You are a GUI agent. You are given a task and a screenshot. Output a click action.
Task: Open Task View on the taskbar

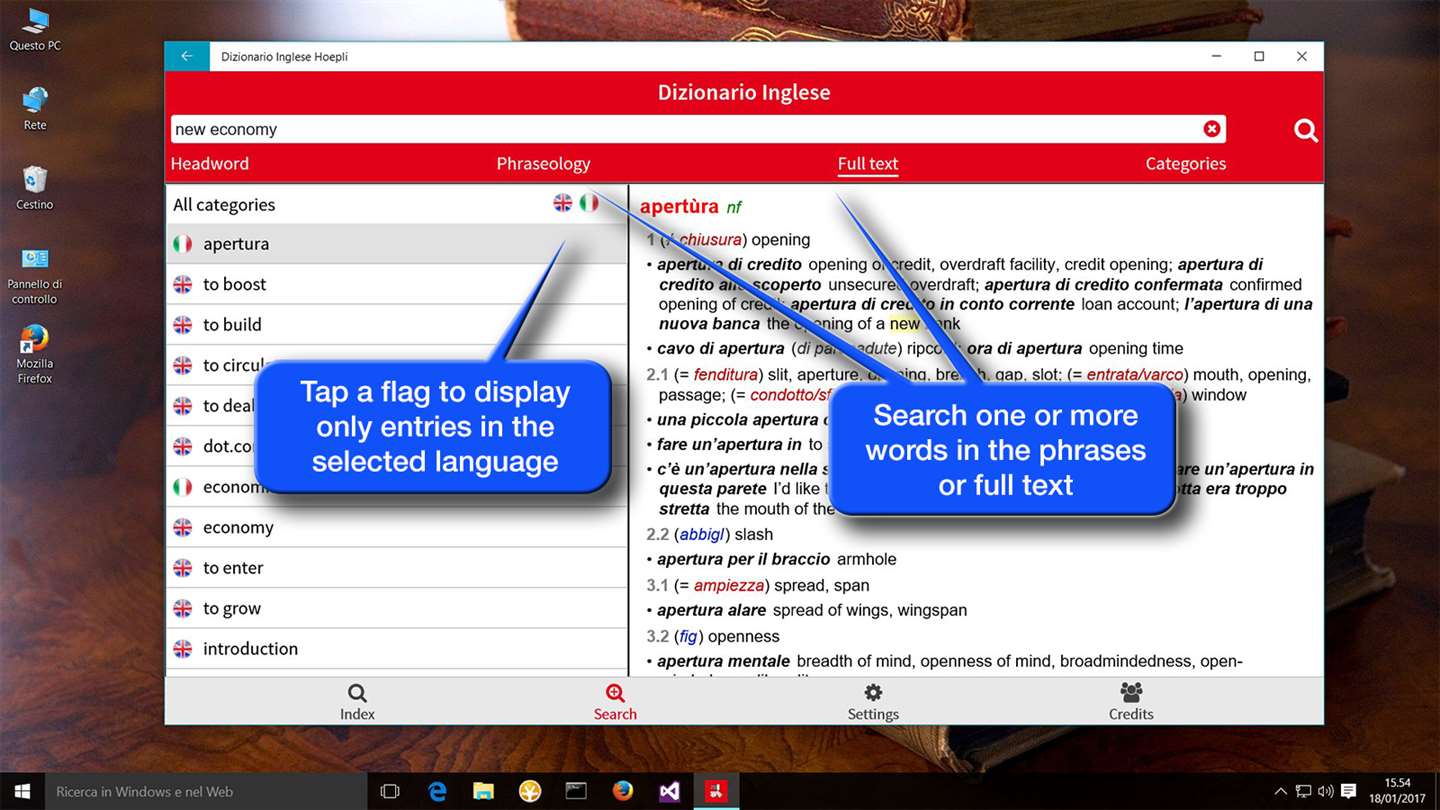[x=390, y=791]
